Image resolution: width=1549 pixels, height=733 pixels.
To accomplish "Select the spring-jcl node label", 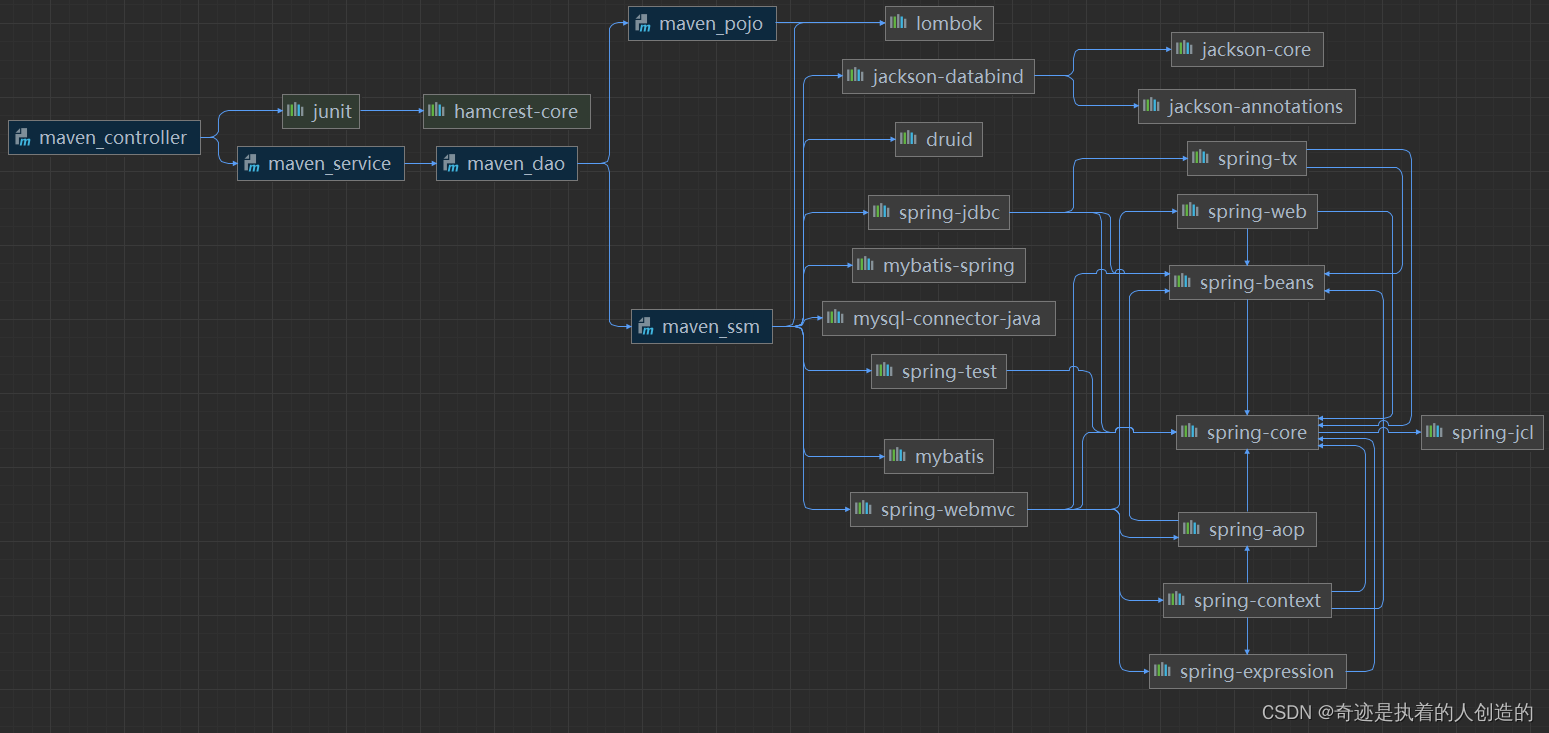I will (x=1492, y=432).
